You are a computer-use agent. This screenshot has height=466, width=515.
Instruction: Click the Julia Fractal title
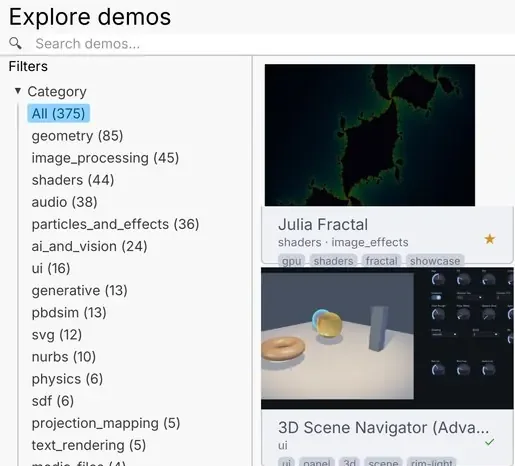(x=323, y=224)
